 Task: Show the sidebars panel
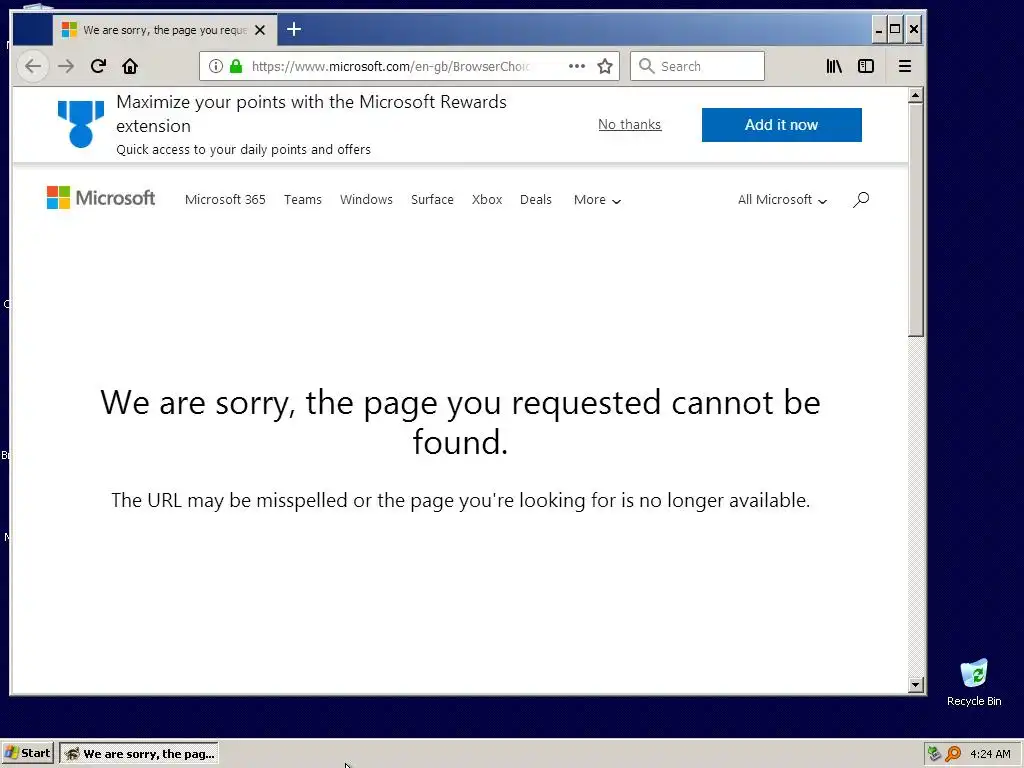(866, 66)
